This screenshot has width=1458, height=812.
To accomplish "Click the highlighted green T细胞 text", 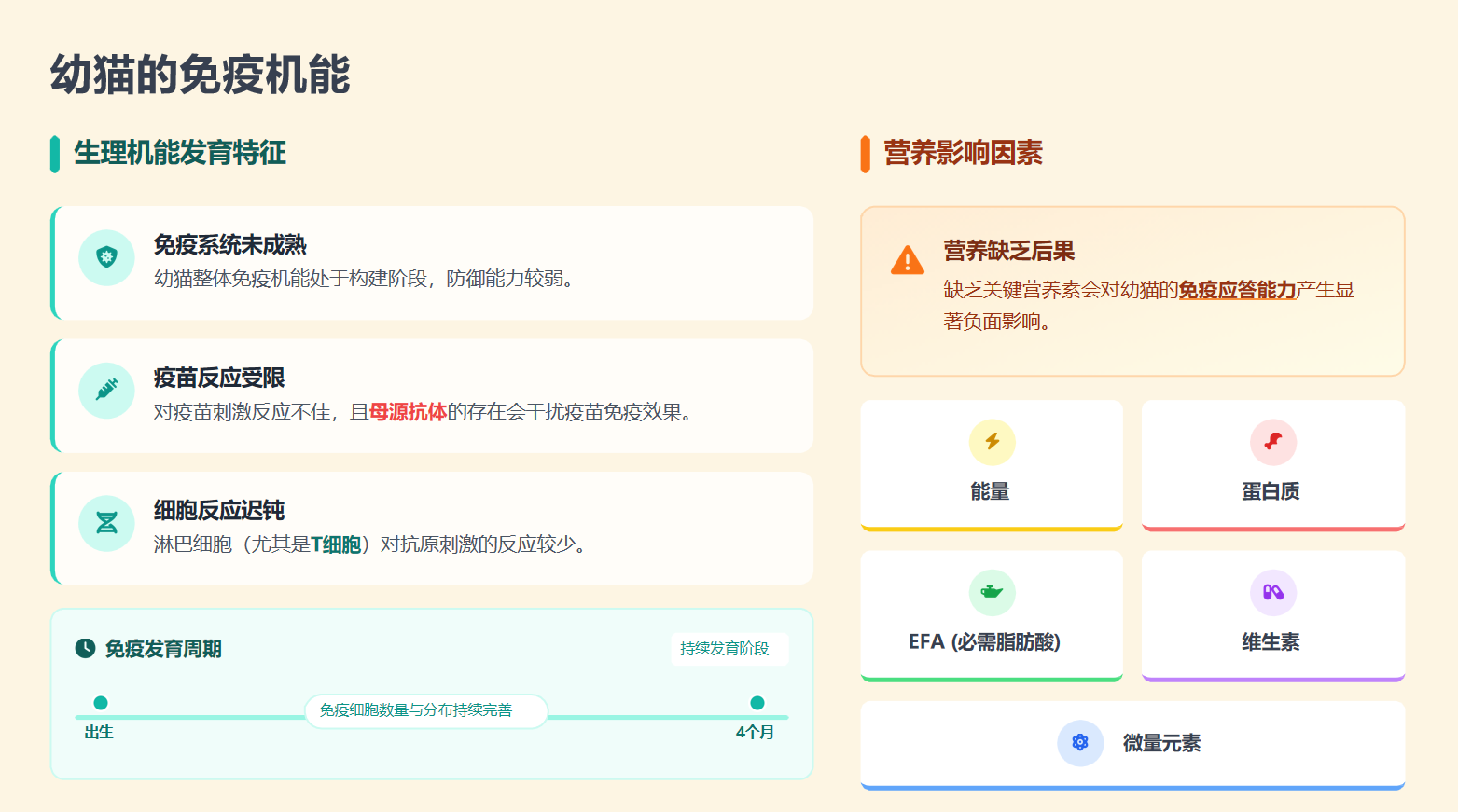I will pos(336,544).
